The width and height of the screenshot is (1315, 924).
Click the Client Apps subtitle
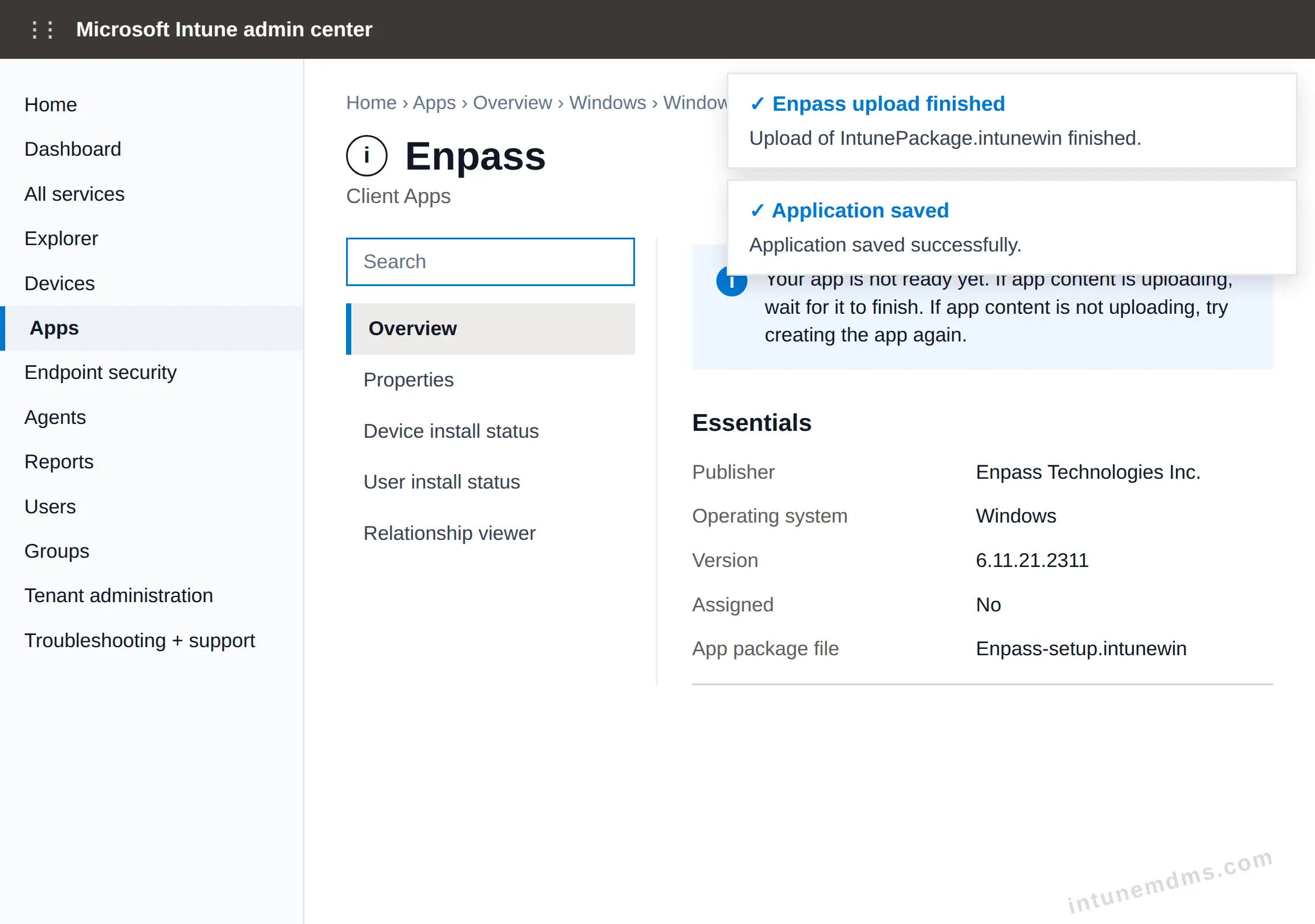[x=399, y=197]
